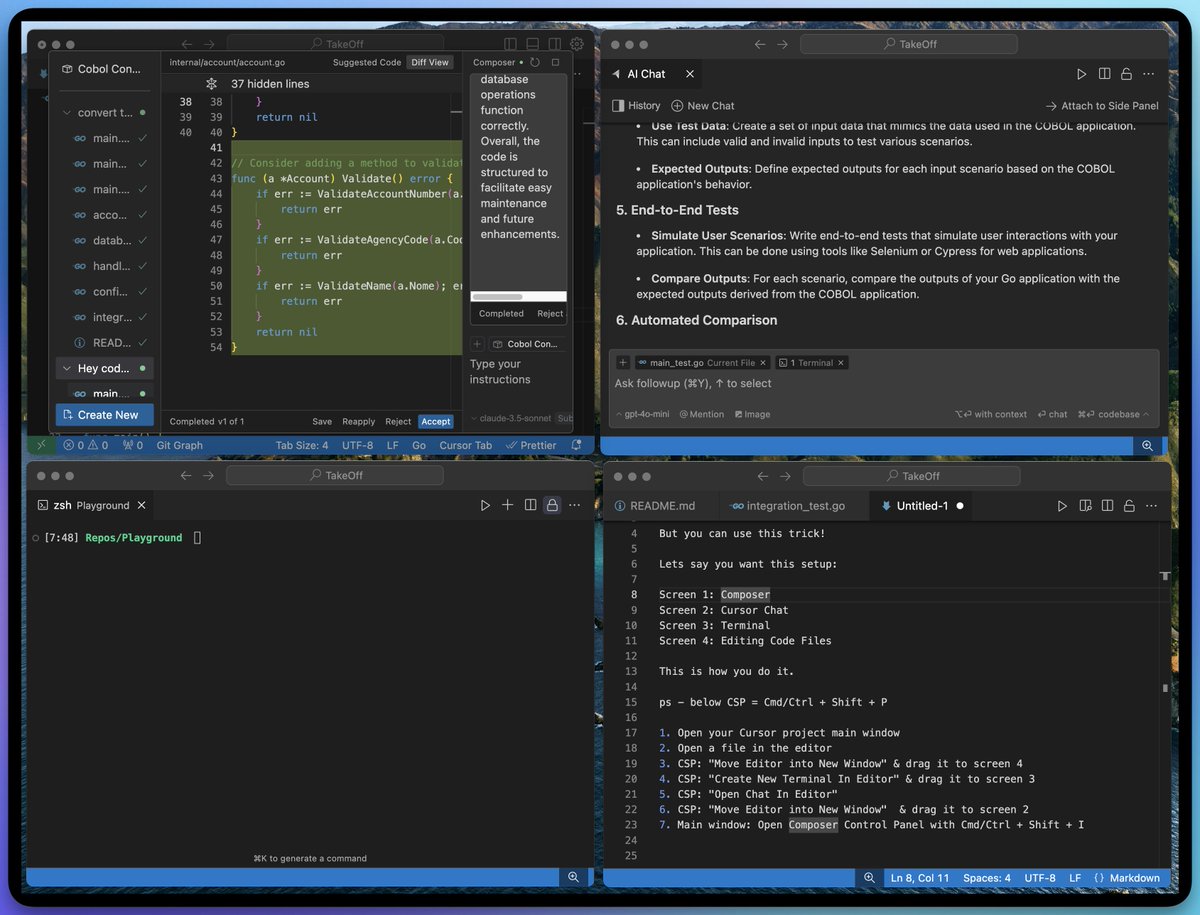Screen dimensions: 1200x915
Task: Change Go language mode in status bar
Action: pos(419,445)
